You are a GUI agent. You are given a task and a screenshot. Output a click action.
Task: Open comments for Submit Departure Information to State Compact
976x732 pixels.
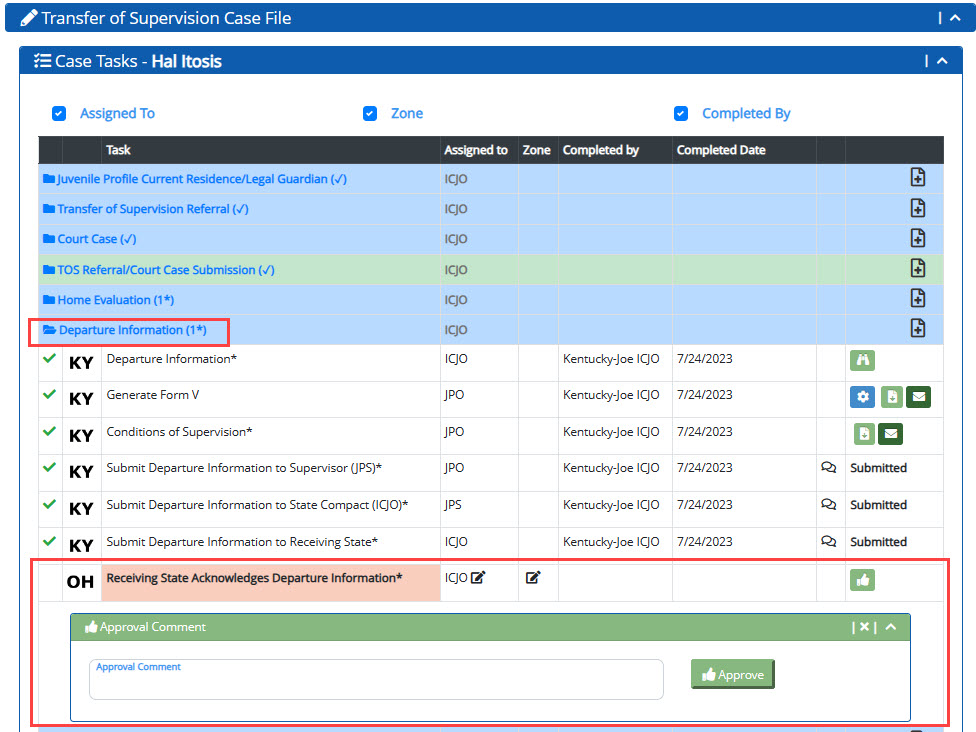click(828, 504)
